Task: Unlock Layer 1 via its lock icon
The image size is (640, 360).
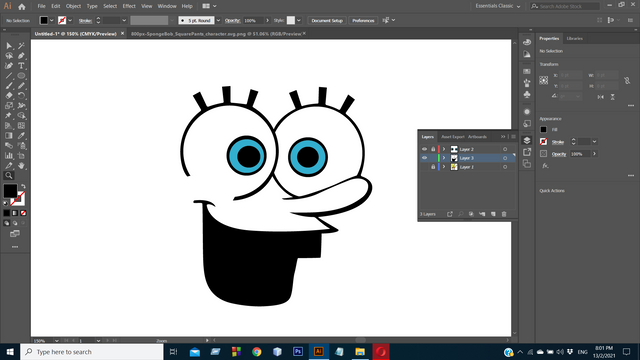Action: [x=433, y=167]
